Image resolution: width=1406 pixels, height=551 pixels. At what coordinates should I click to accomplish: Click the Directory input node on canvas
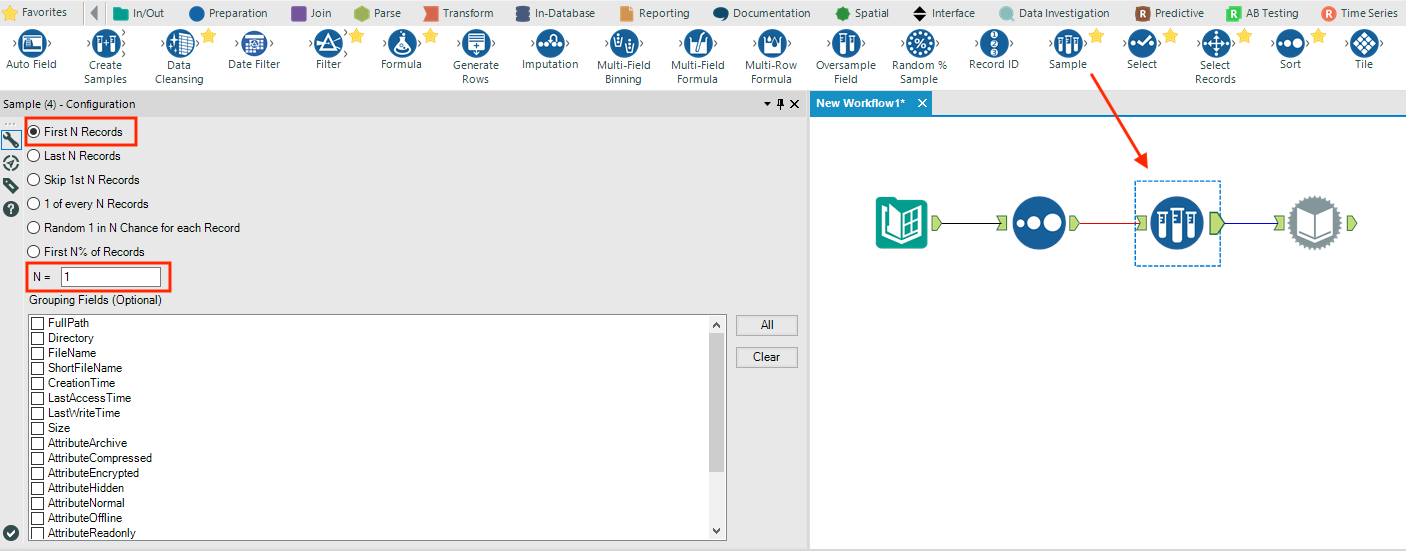coord(902,223)
